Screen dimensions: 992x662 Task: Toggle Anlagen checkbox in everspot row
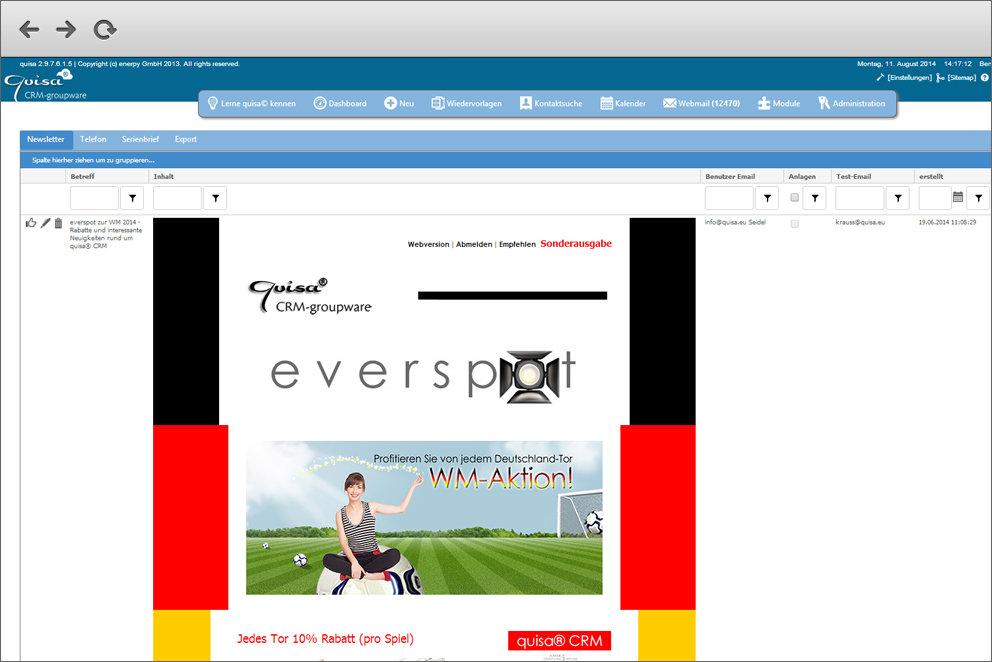(795, 223)
